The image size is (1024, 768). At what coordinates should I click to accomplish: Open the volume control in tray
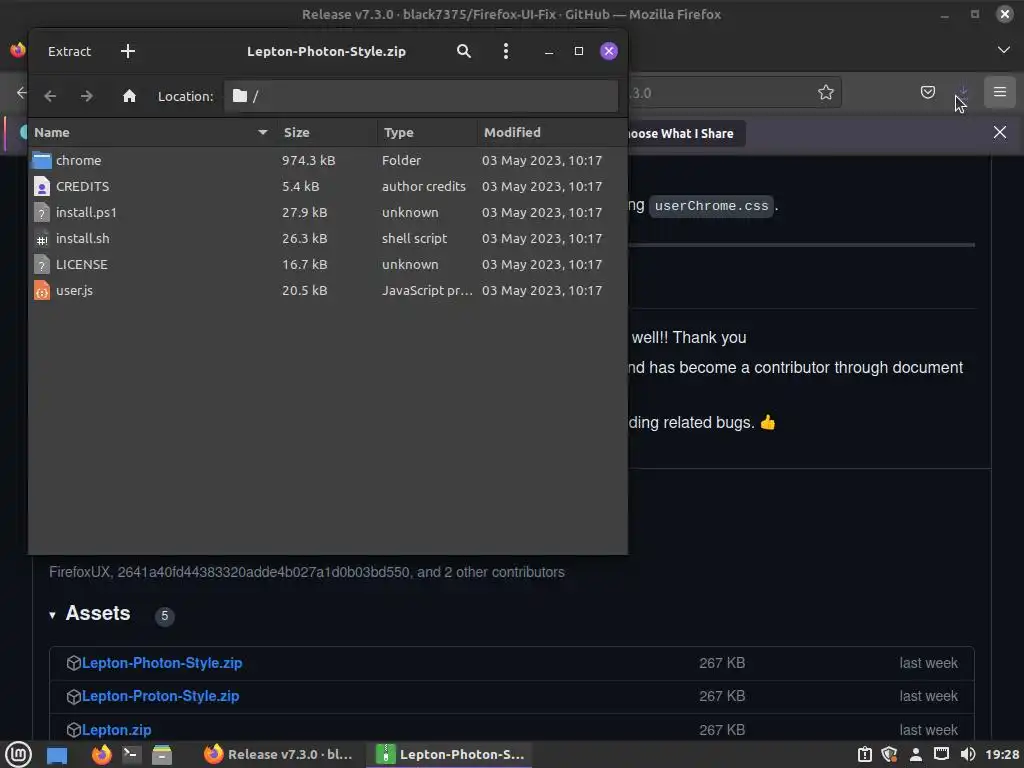(968, 754)
